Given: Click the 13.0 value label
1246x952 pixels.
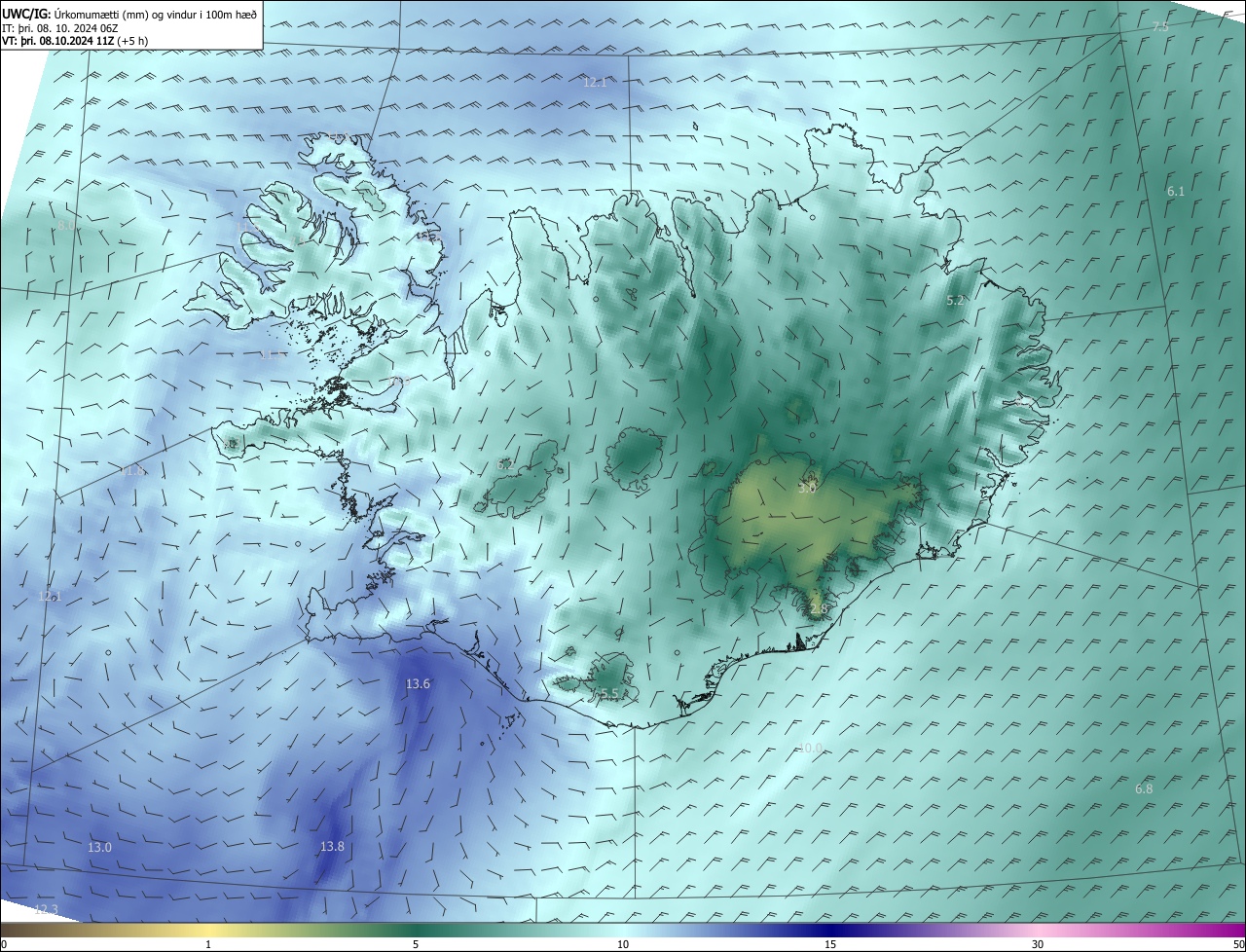Looking at the screenshot, I should tap(99, 848).
